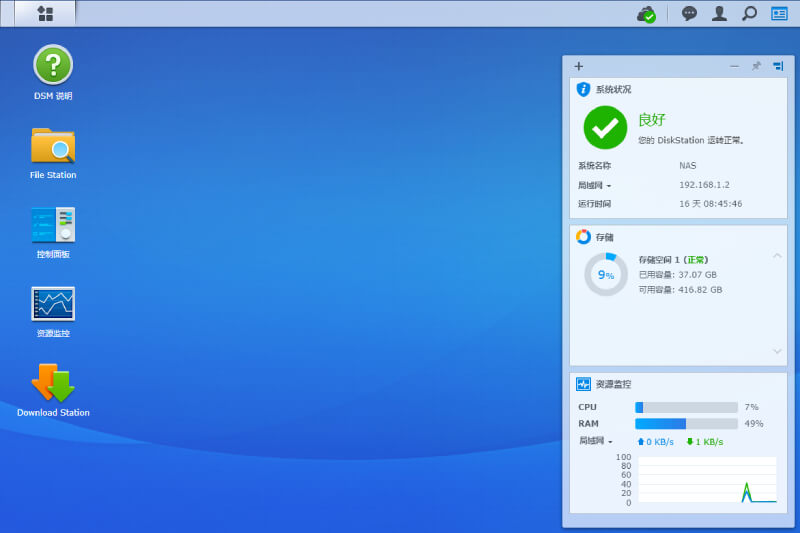
Task: Click the 系统状况 shield icon
Action: [x=583, y=89]
